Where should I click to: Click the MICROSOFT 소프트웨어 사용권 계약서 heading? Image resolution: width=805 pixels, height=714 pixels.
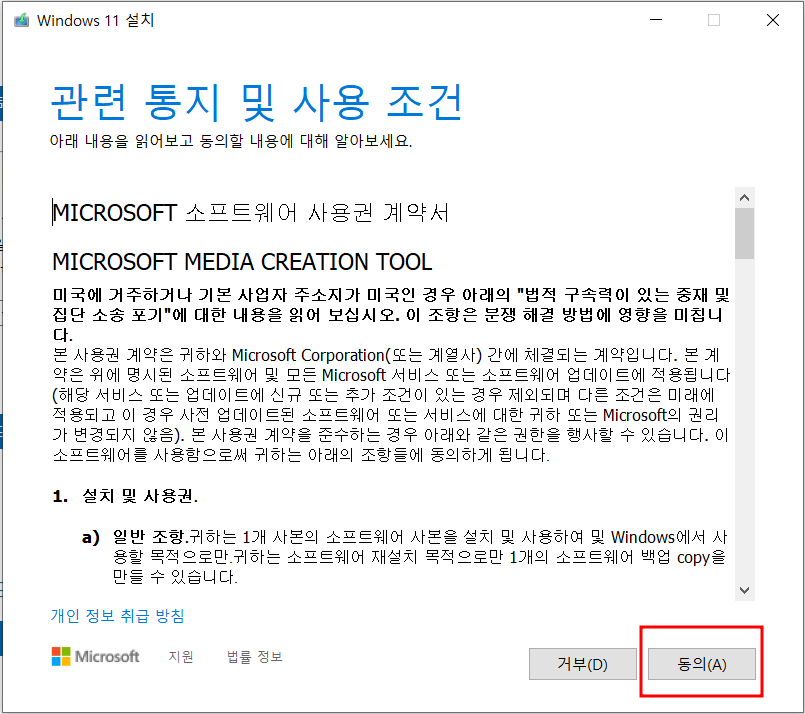[x=251, y=213]
